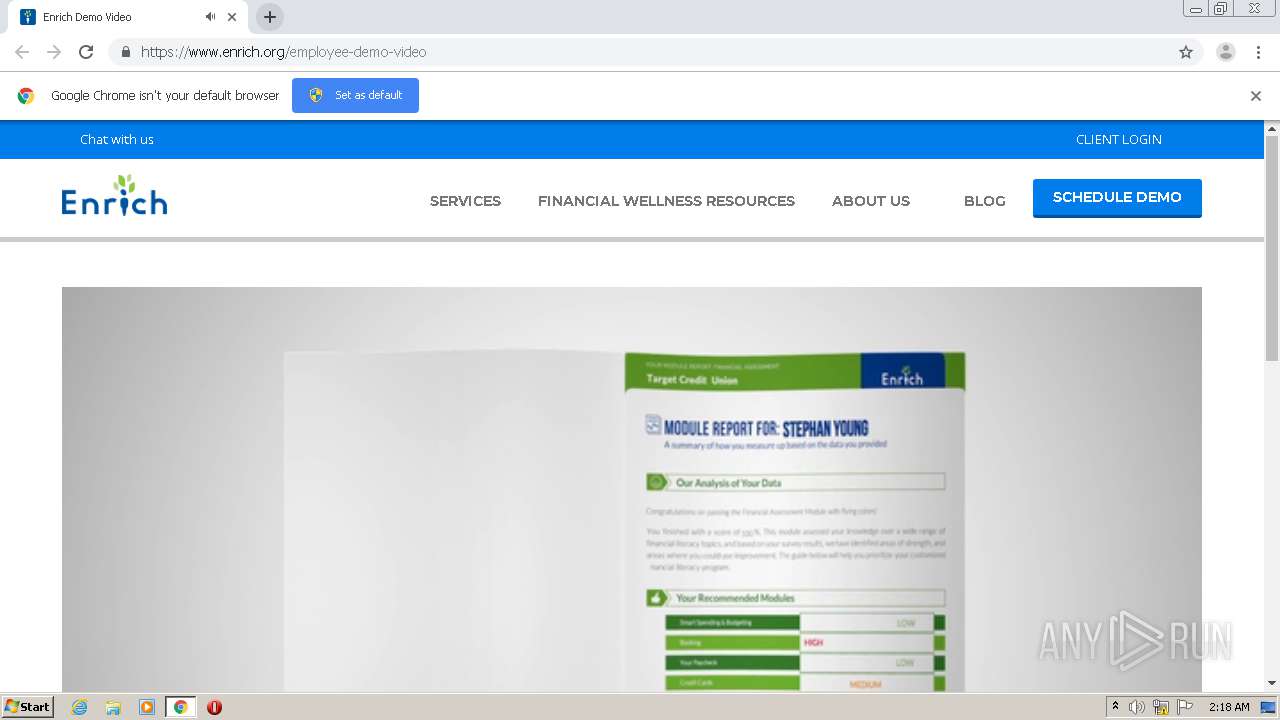Click scrollbar up arrow
This screenshot has width=1280, height=720.
click(1272, 128)
